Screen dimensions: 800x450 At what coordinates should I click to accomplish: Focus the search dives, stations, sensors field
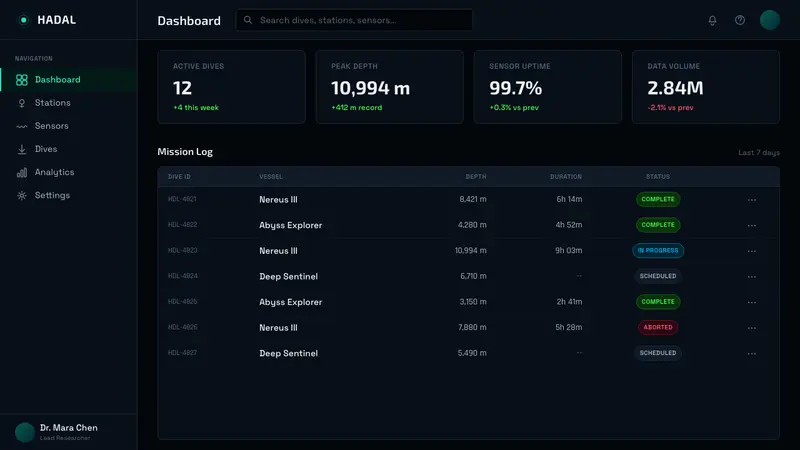[354, 20]
